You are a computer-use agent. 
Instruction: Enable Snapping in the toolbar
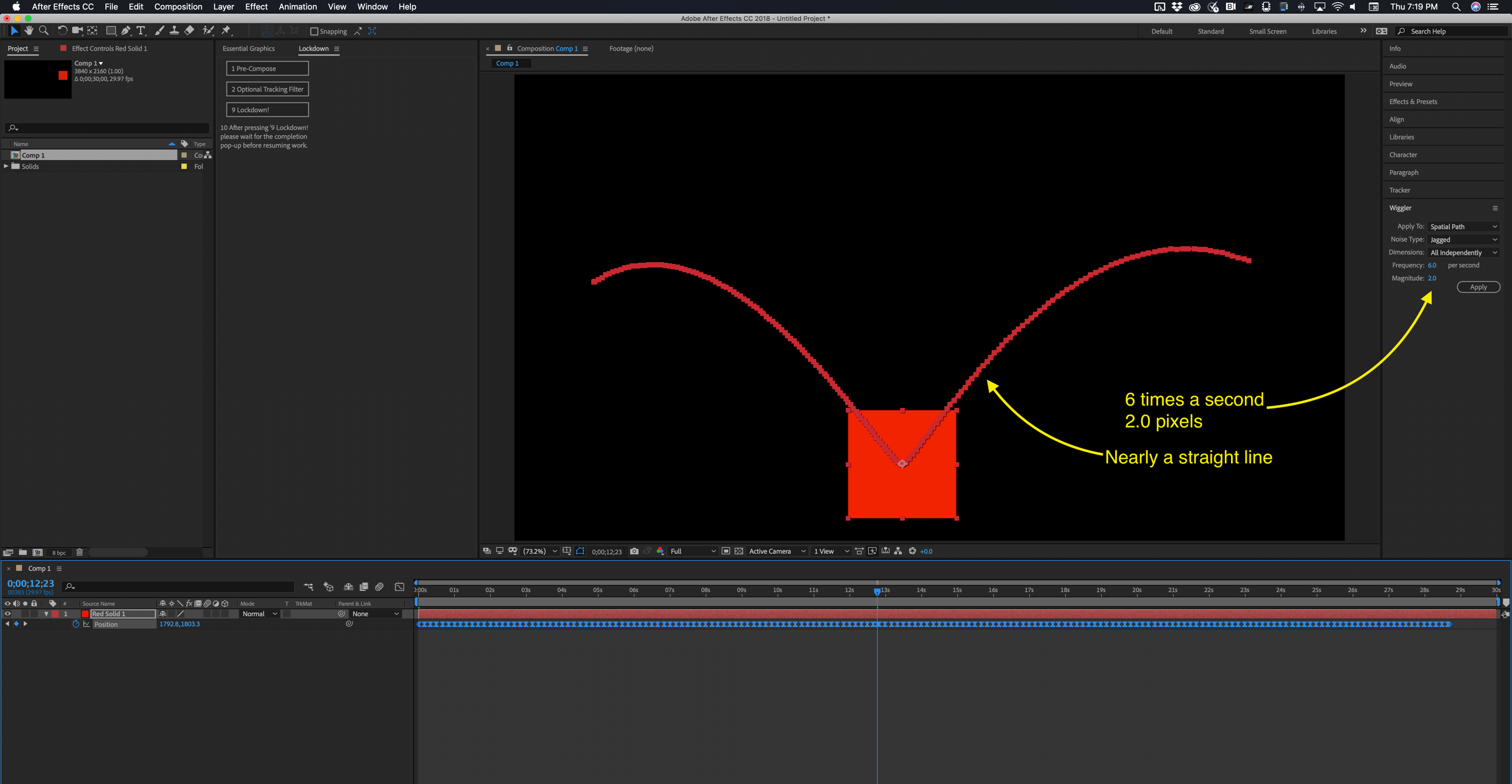315,31
